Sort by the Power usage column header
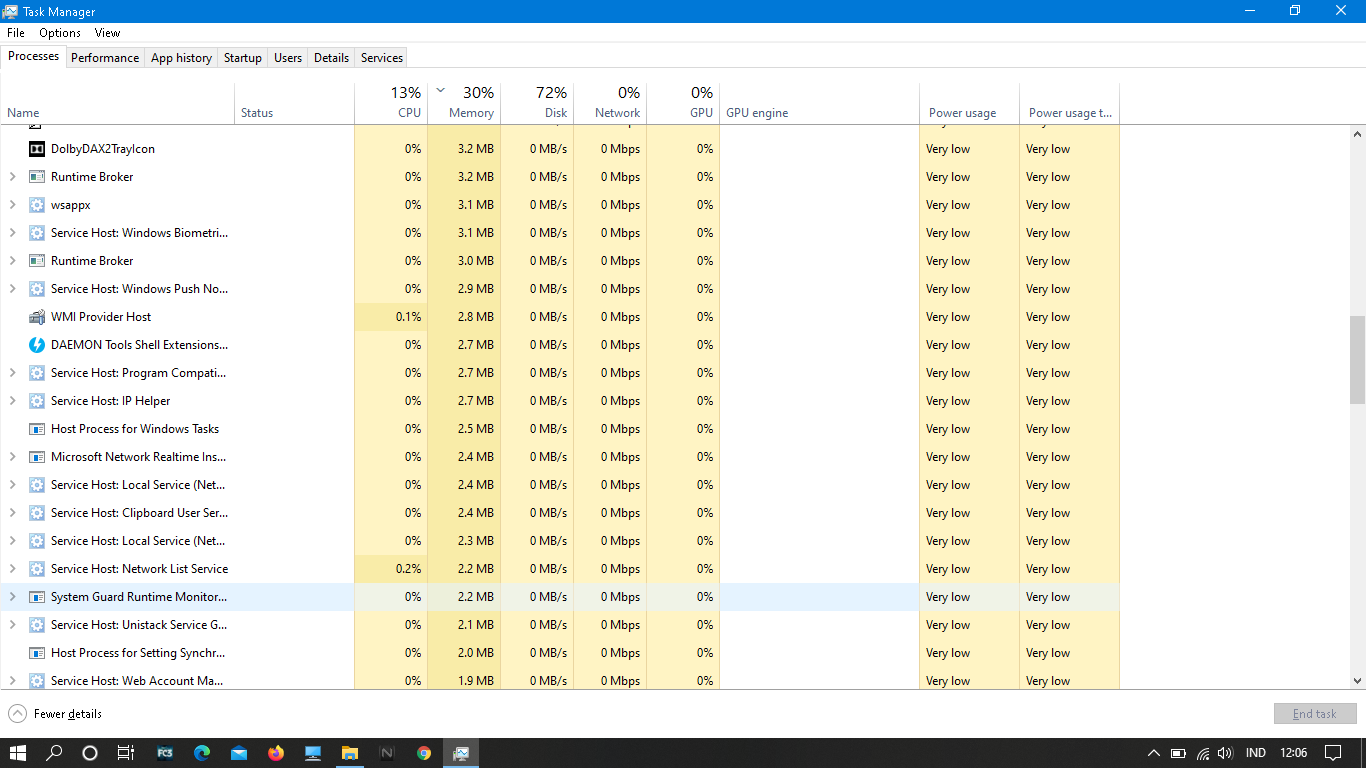 969,102
